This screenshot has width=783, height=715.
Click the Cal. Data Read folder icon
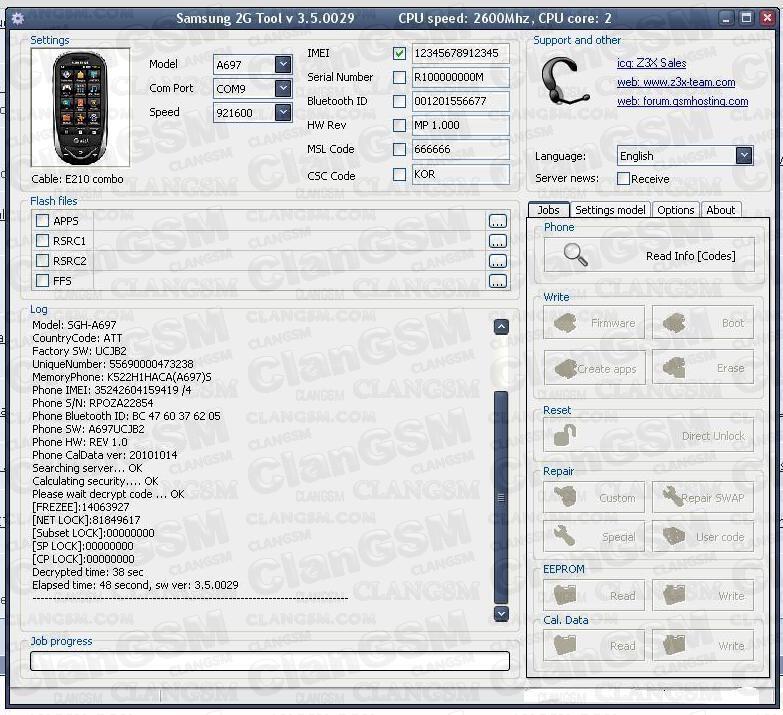(565, 645)
